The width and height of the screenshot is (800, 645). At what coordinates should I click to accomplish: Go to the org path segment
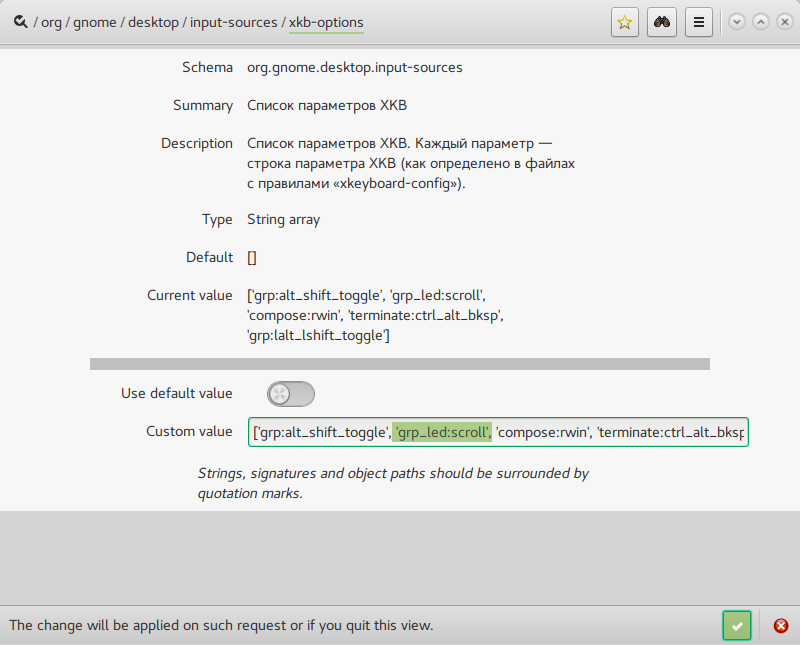coord(51,22)
